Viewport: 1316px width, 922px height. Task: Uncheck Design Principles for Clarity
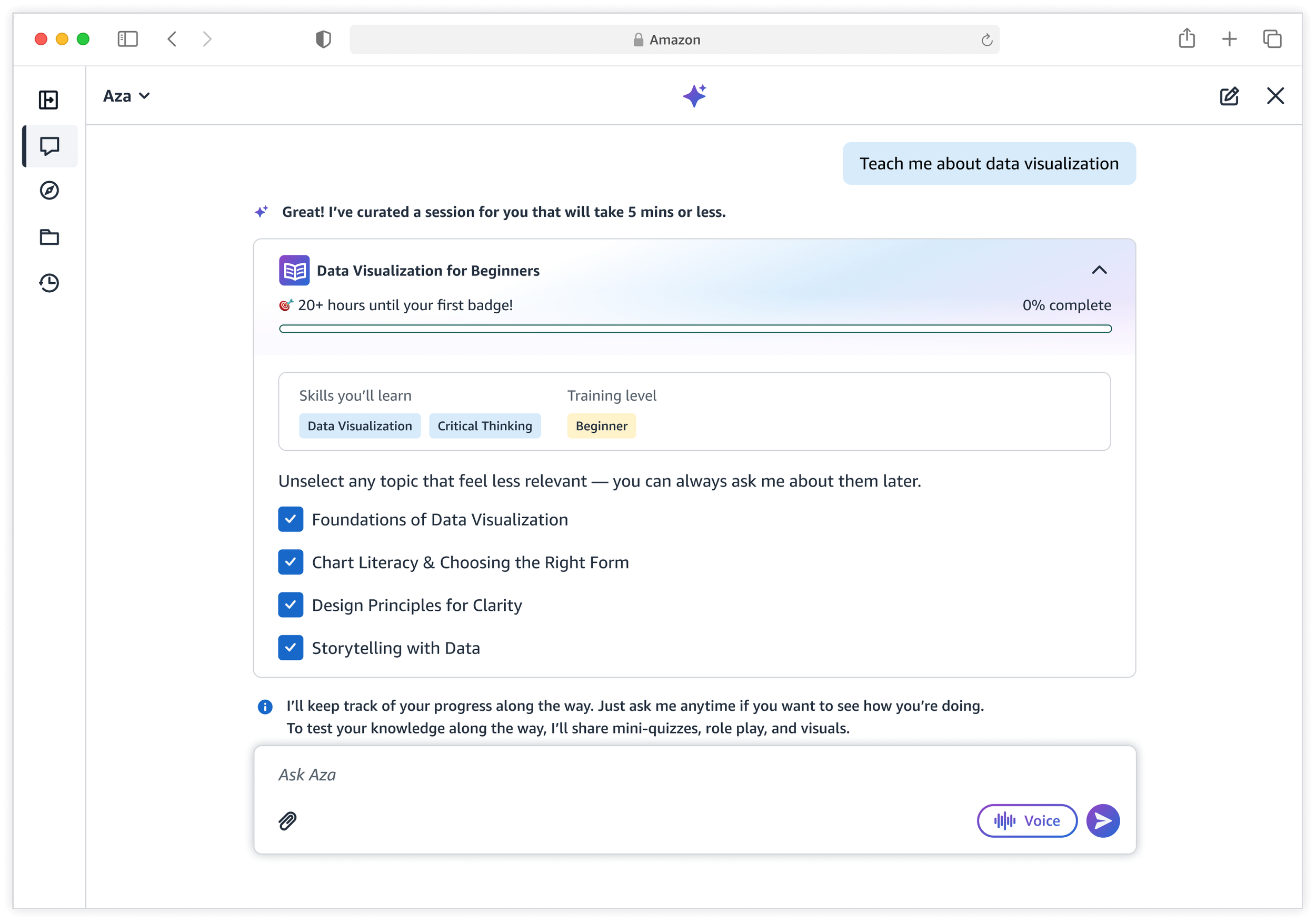tap(291, 605)
